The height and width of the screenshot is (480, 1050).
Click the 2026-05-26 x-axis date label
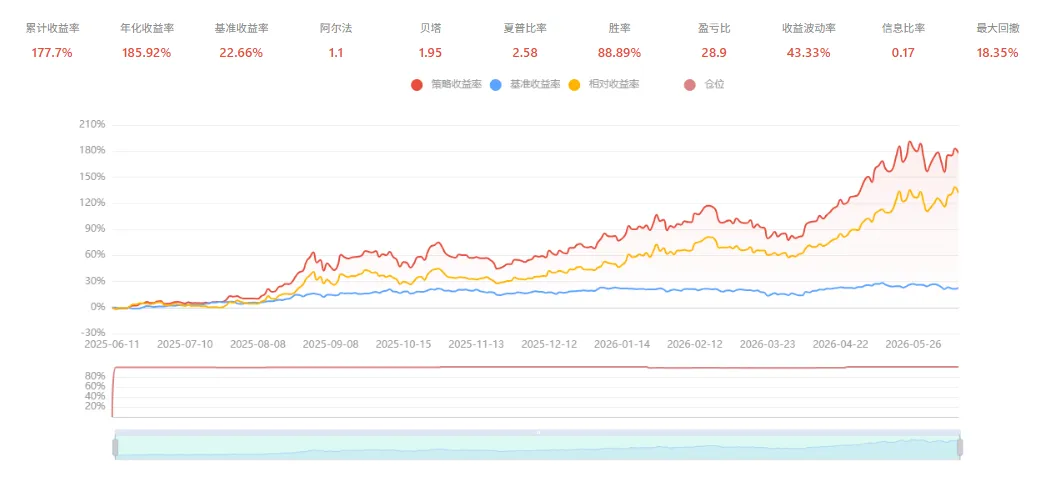pos(913,344)
